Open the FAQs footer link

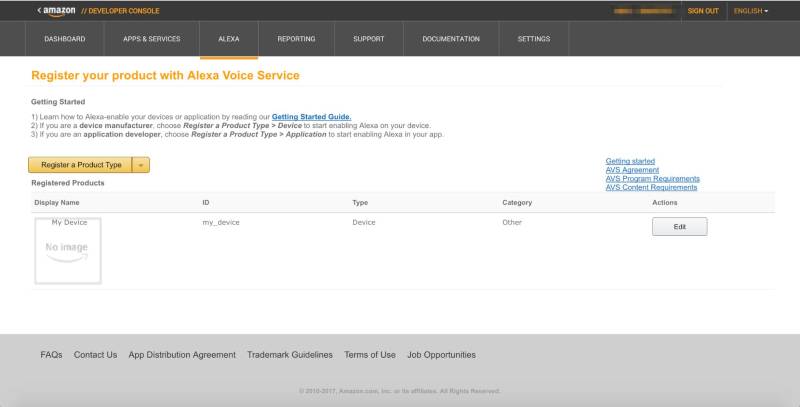51,354
